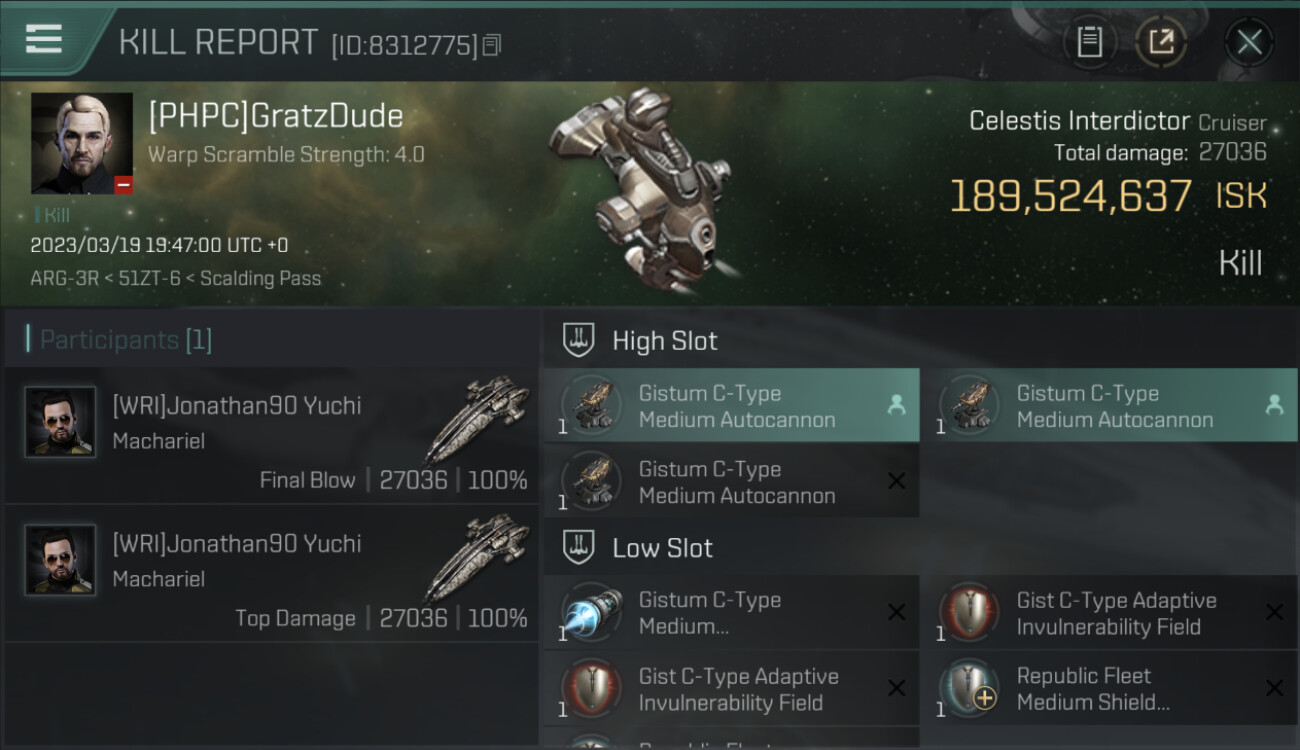Close the kill report window
The image size is (1300, 750).
coord(1249,42)
